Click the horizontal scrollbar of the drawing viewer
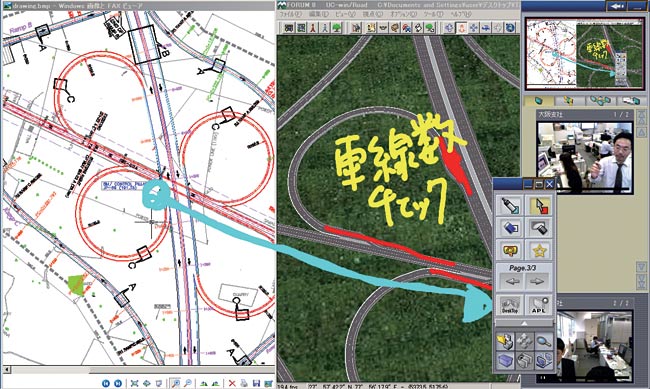This screenshot has width=650, height=389. pyautogui.click(x=138, y=370)
